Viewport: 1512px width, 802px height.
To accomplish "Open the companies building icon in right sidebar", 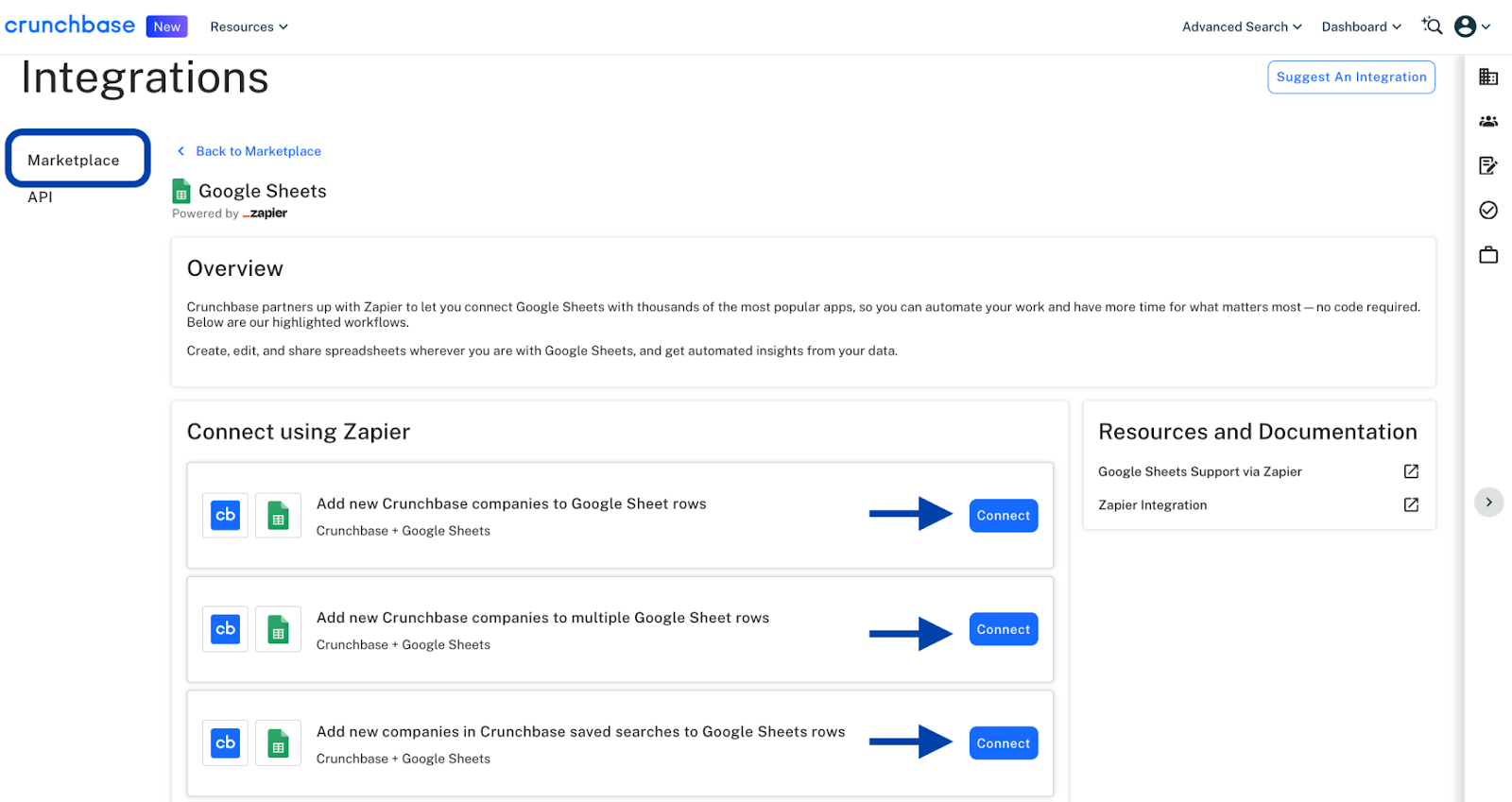I will point(1488,77).
